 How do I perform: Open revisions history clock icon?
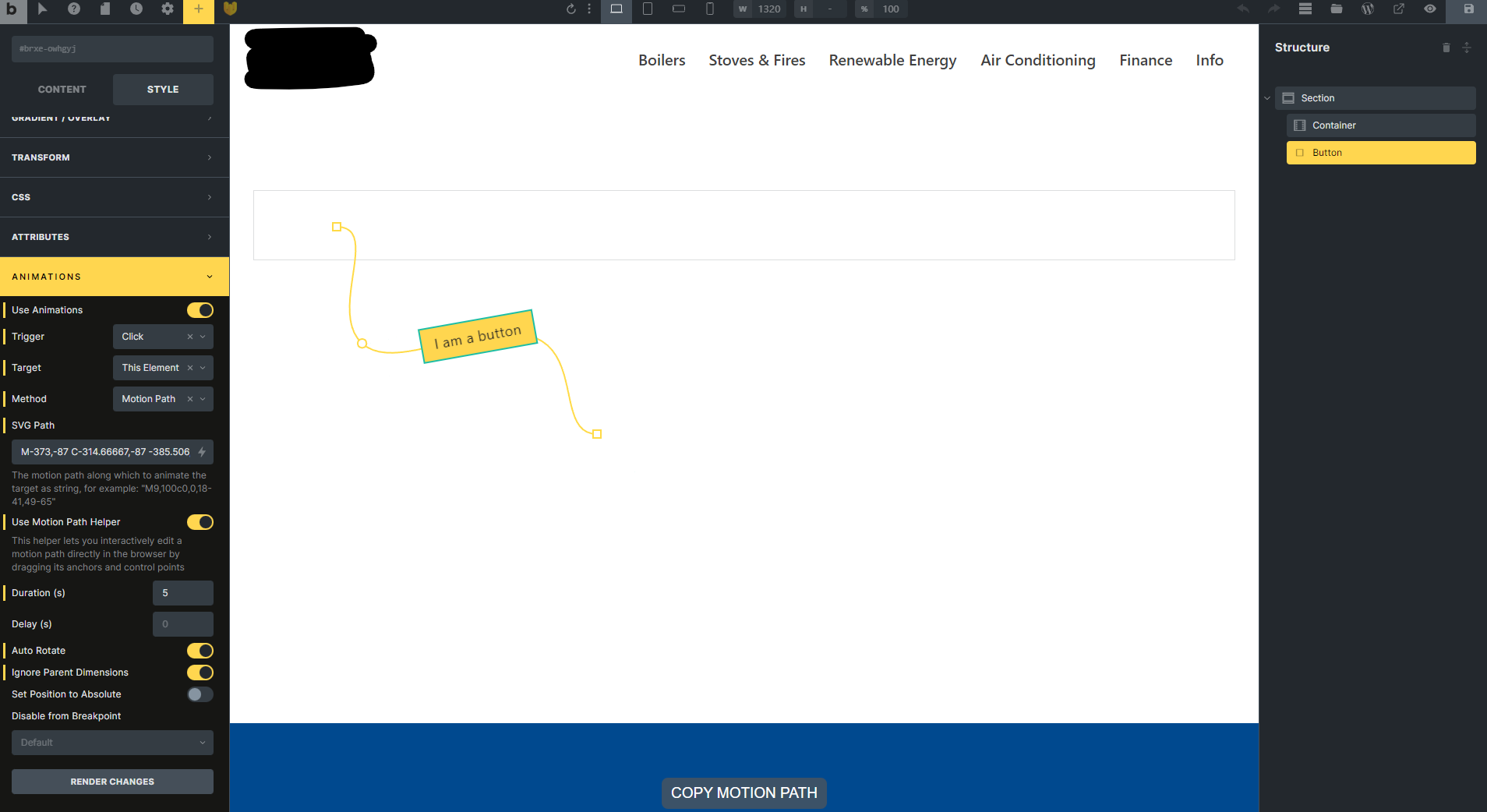point(136,9)
